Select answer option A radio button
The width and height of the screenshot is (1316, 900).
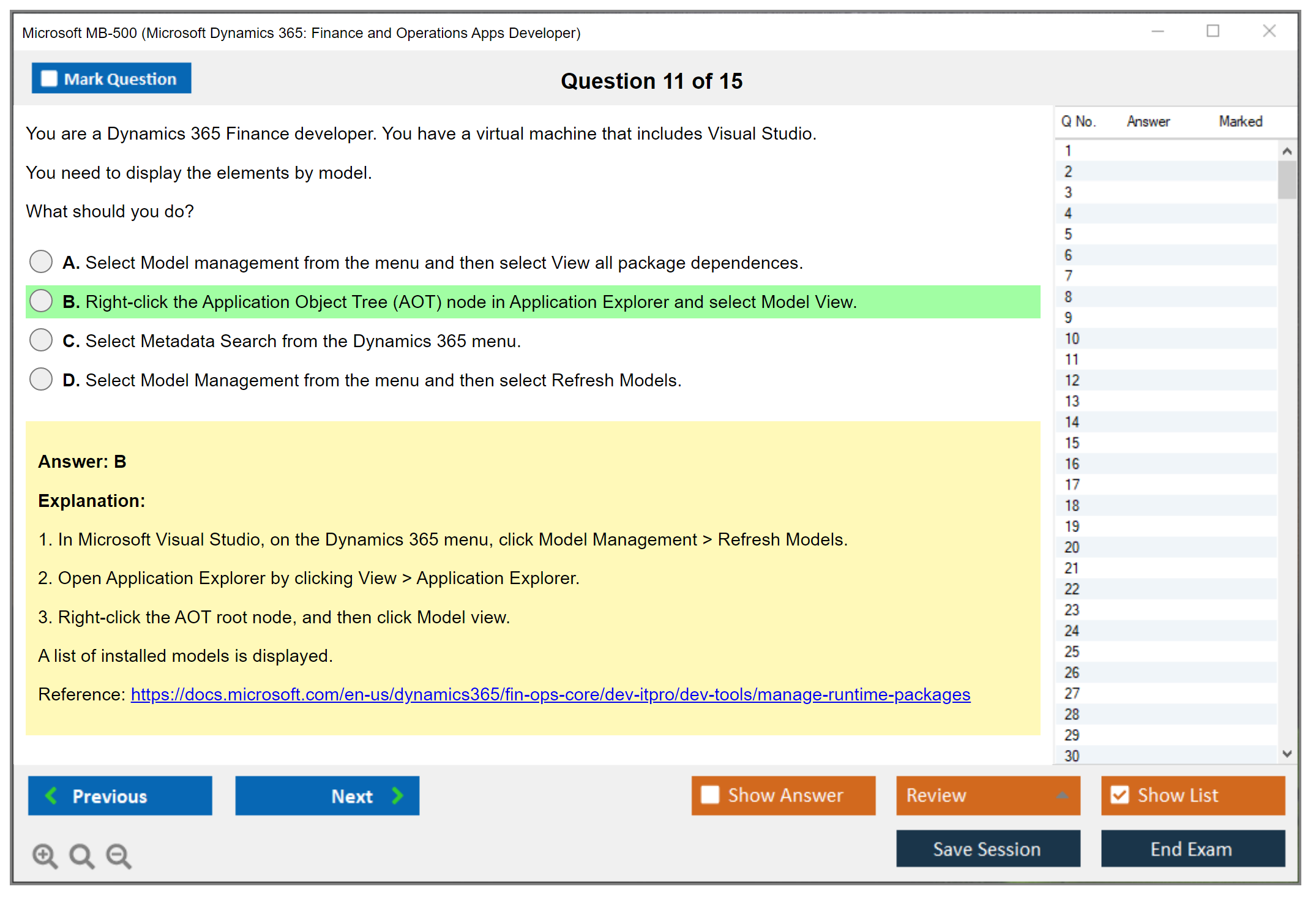41,261
